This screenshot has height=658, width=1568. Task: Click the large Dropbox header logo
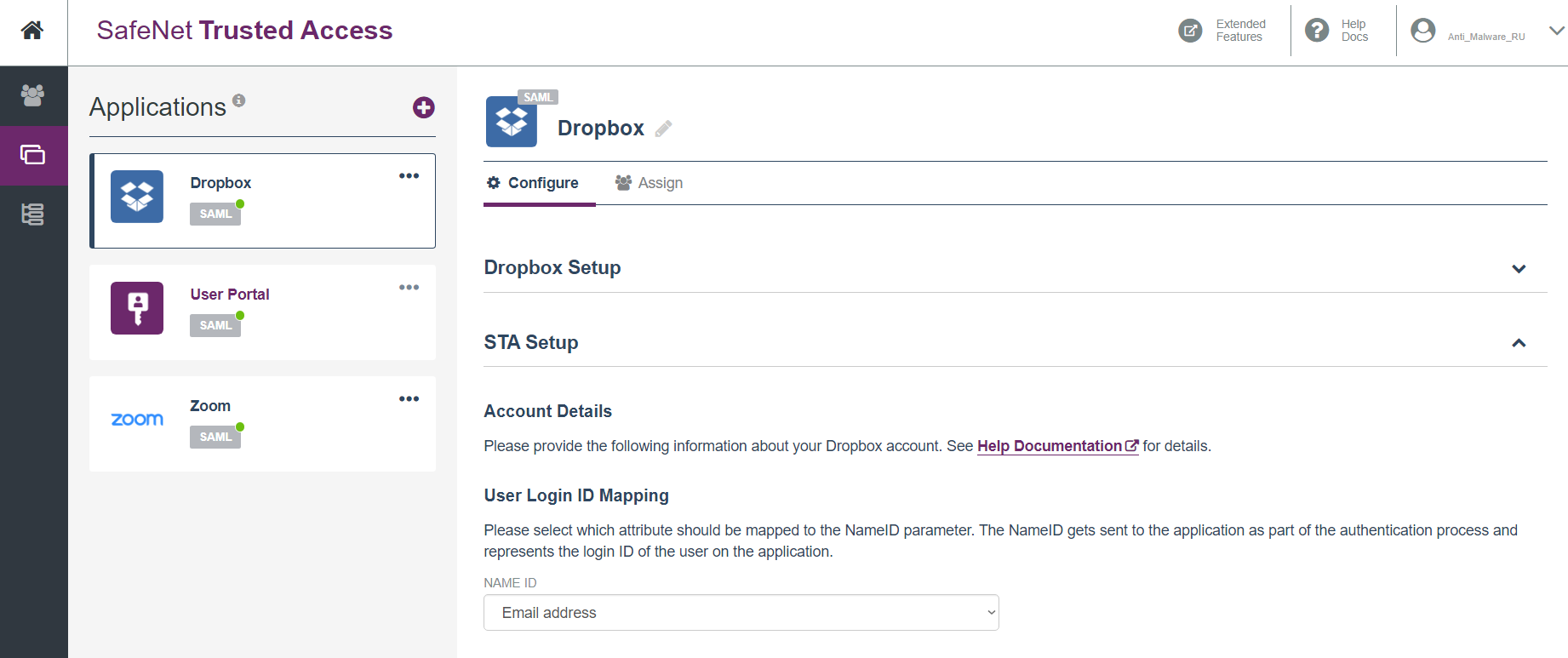click(512, 122)
